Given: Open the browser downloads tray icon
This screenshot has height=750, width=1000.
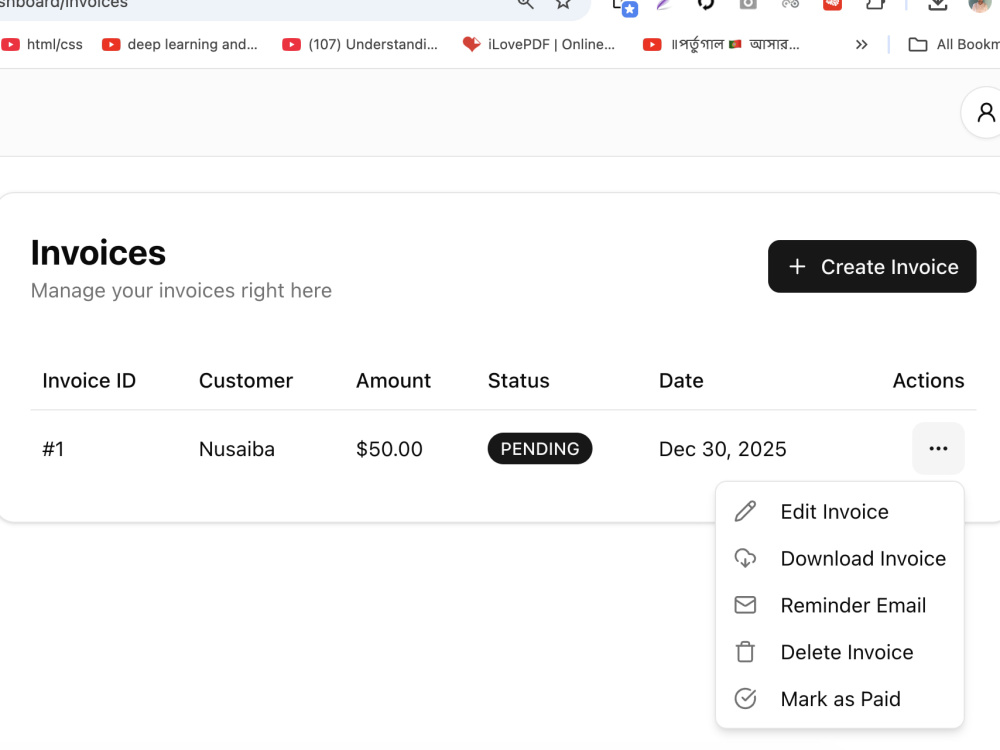Looking at the screenshot, I should point(937,4).
